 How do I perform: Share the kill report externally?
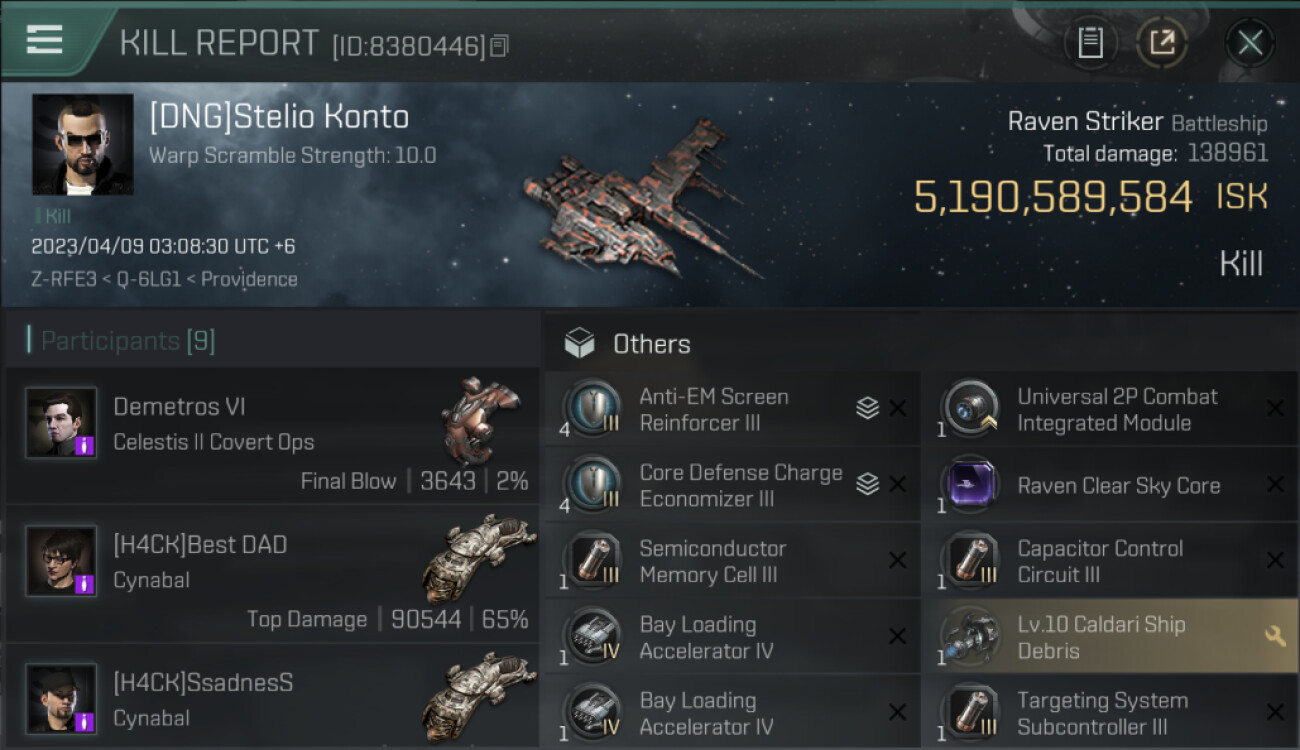click(1162, 42)
